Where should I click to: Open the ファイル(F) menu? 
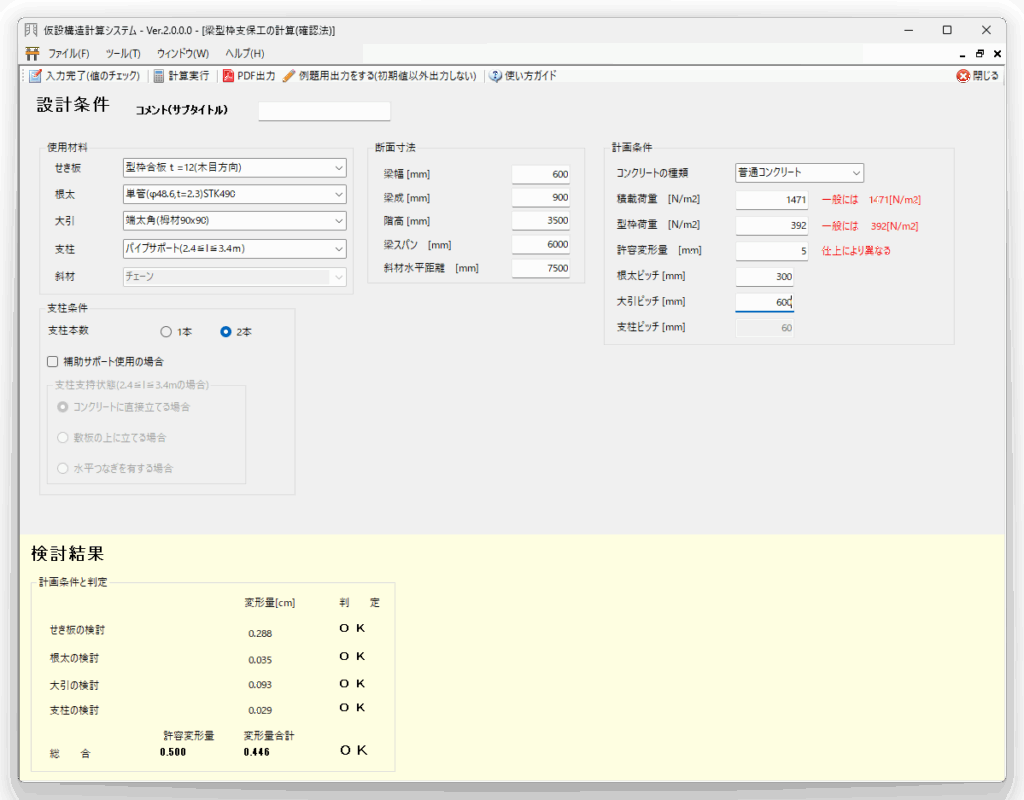point(69,54)
